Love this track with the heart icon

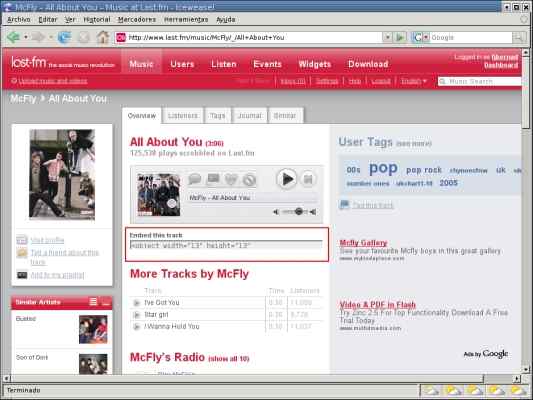tap(231, 179)
